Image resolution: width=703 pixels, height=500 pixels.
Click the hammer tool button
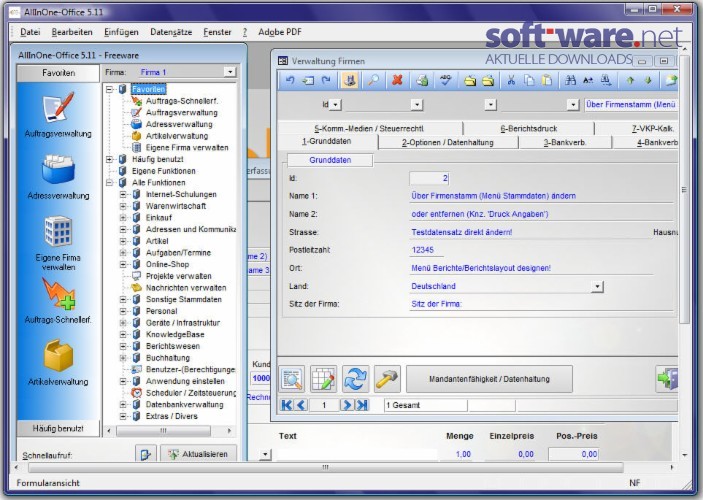coord(386,379)
